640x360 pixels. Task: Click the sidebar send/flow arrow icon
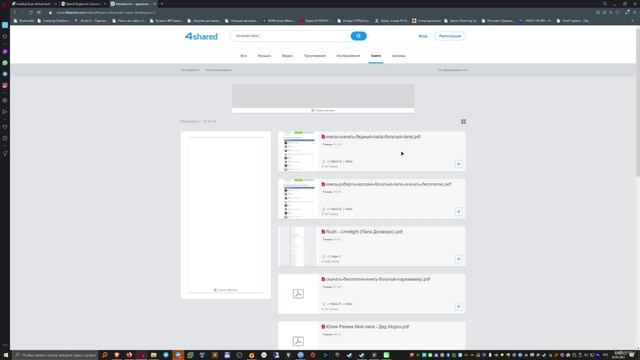(5, 112)
